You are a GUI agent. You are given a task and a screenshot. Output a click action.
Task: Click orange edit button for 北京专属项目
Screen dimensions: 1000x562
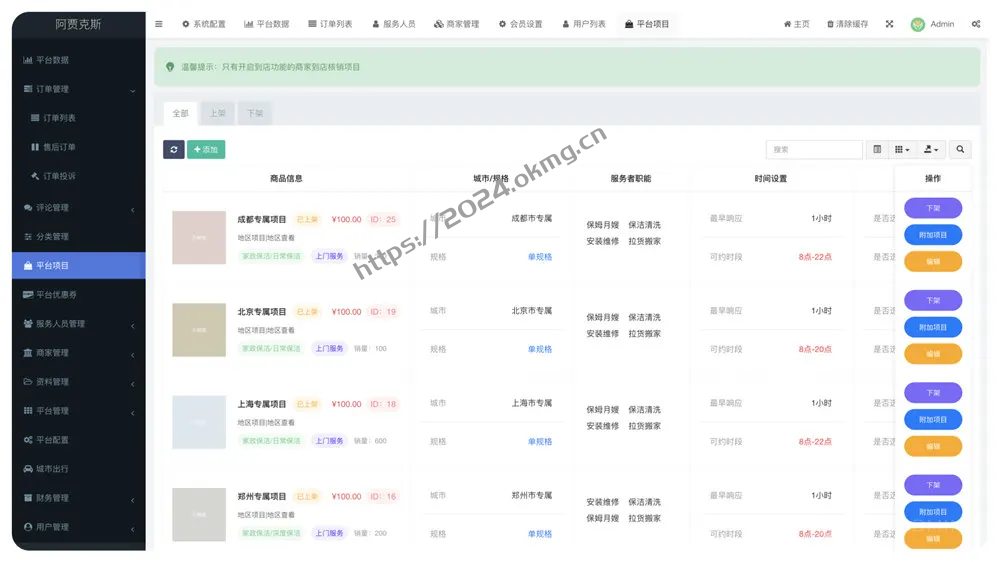tap(933, 354)
